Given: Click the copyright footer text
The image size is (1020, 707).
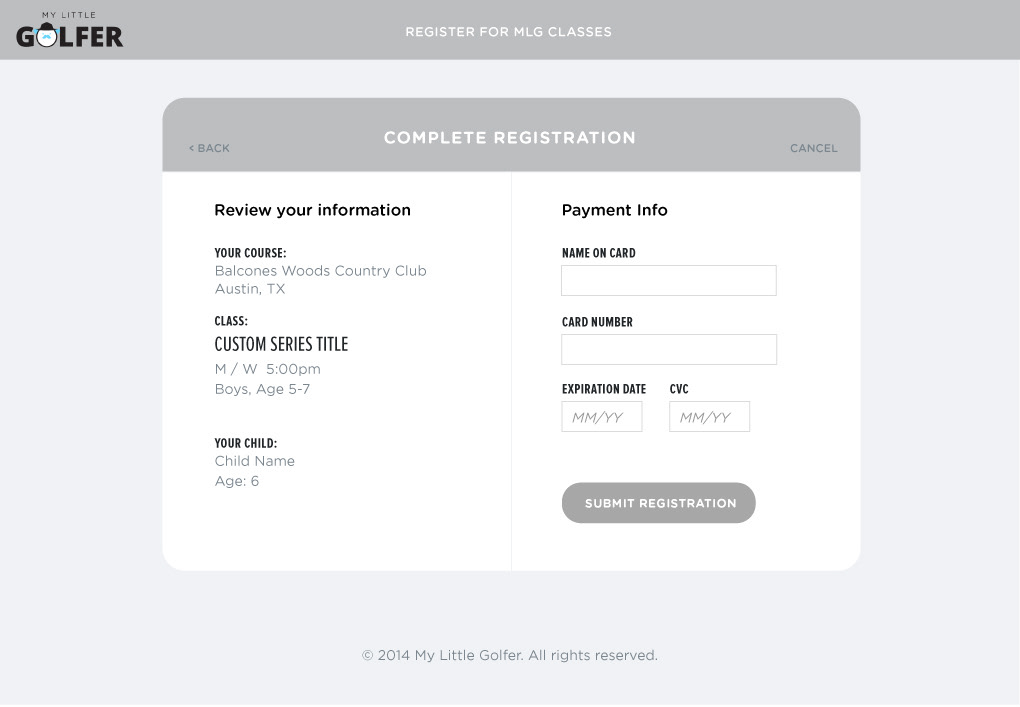Looking at the screenshot, I should pos(510,655).
